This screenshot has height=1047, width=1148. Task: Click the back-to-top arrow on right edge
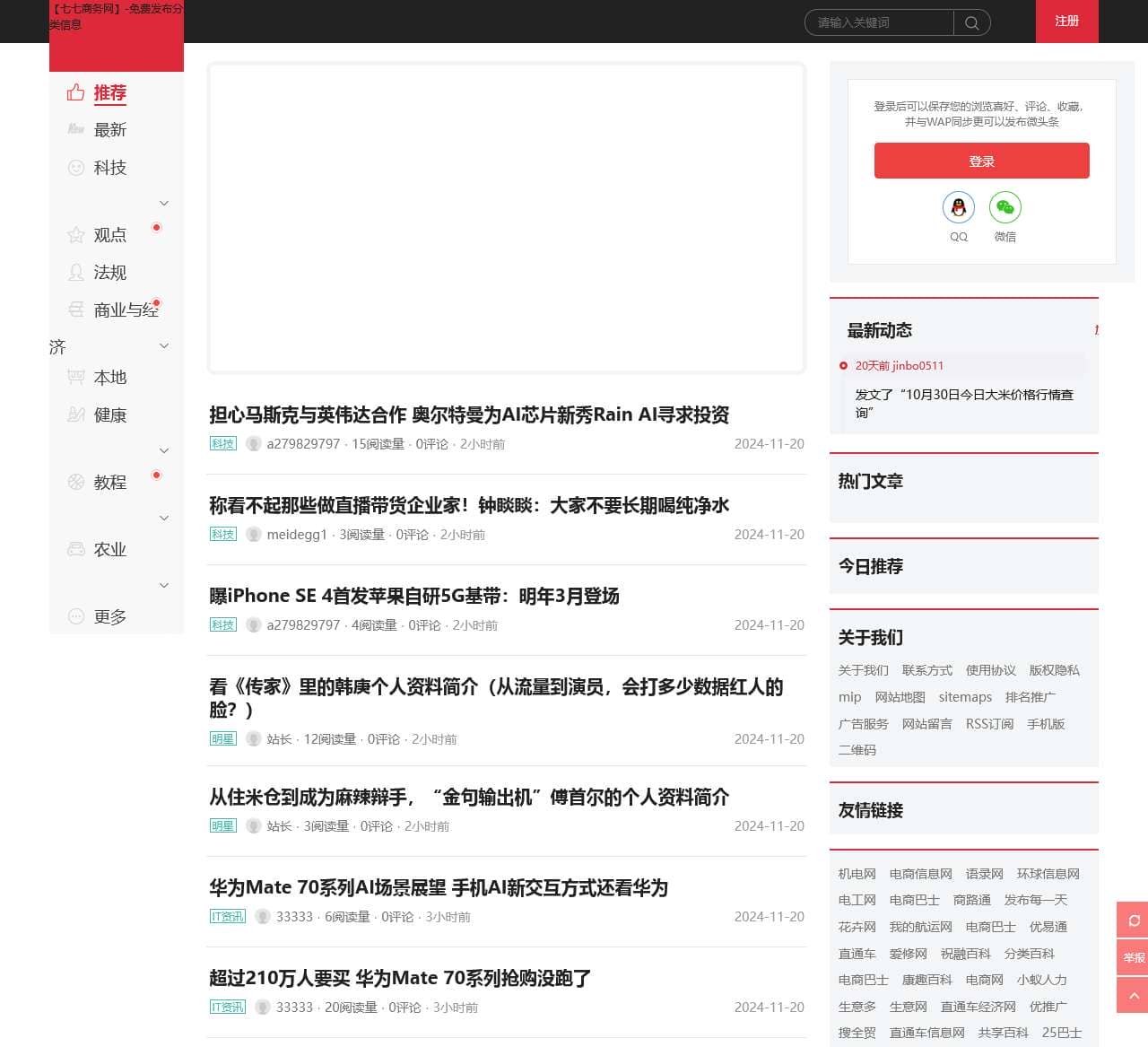tap(1133, 995)
